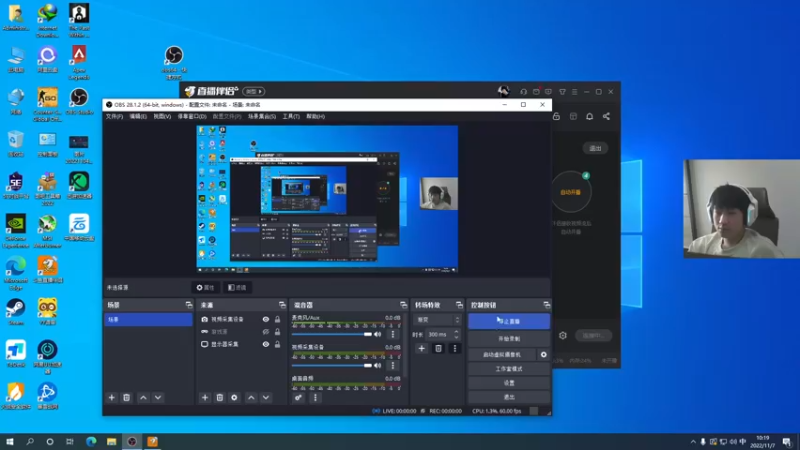Delete the selected scene with the trash icon
Image resolution: width=800 pixels, height=450 pixels.
[x=127, y=397]
